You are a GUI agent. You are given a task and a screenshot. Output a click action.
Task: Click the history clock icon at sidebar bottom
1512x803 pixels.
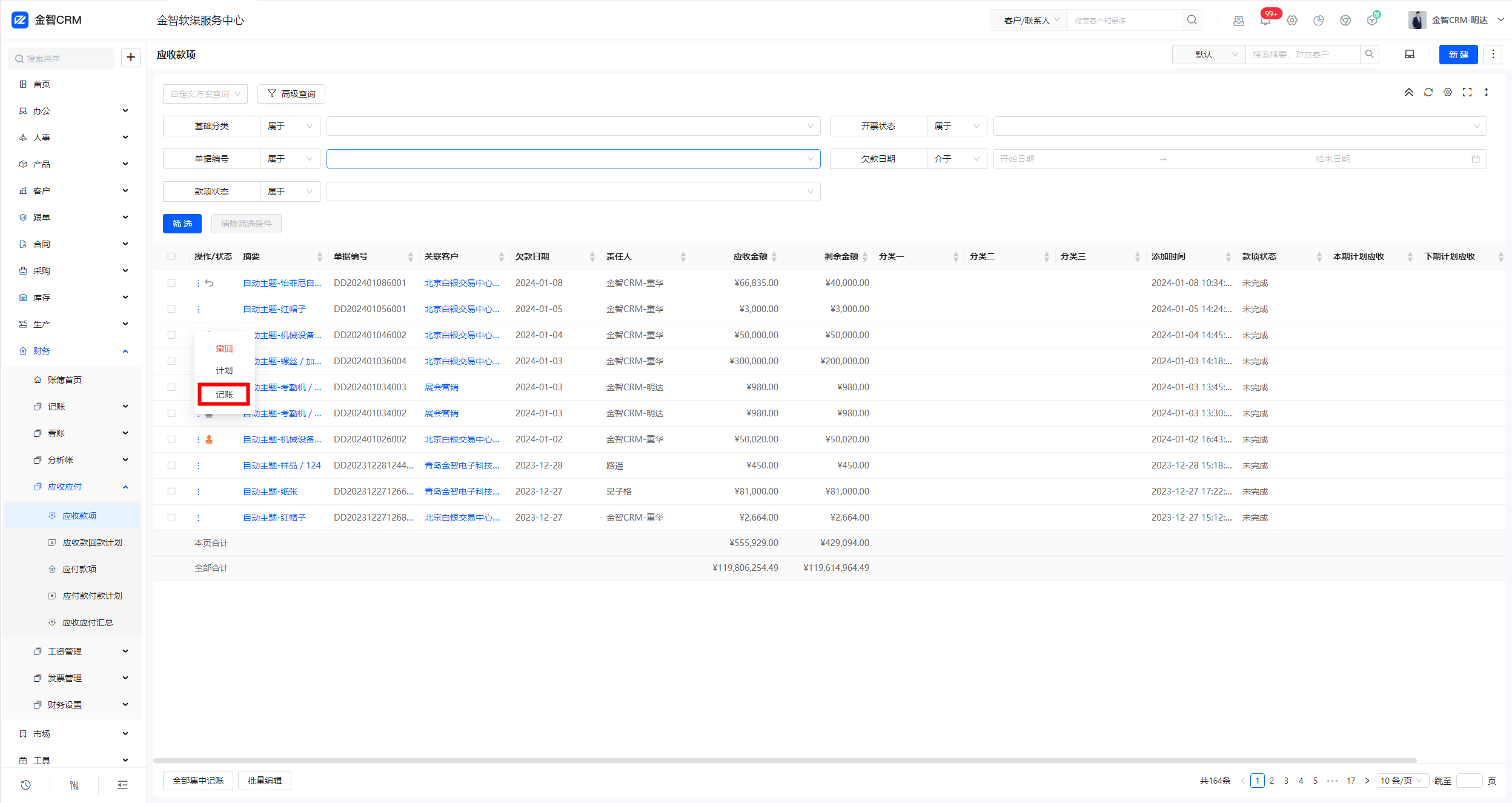pyautogui.click(x=25, y=785)
